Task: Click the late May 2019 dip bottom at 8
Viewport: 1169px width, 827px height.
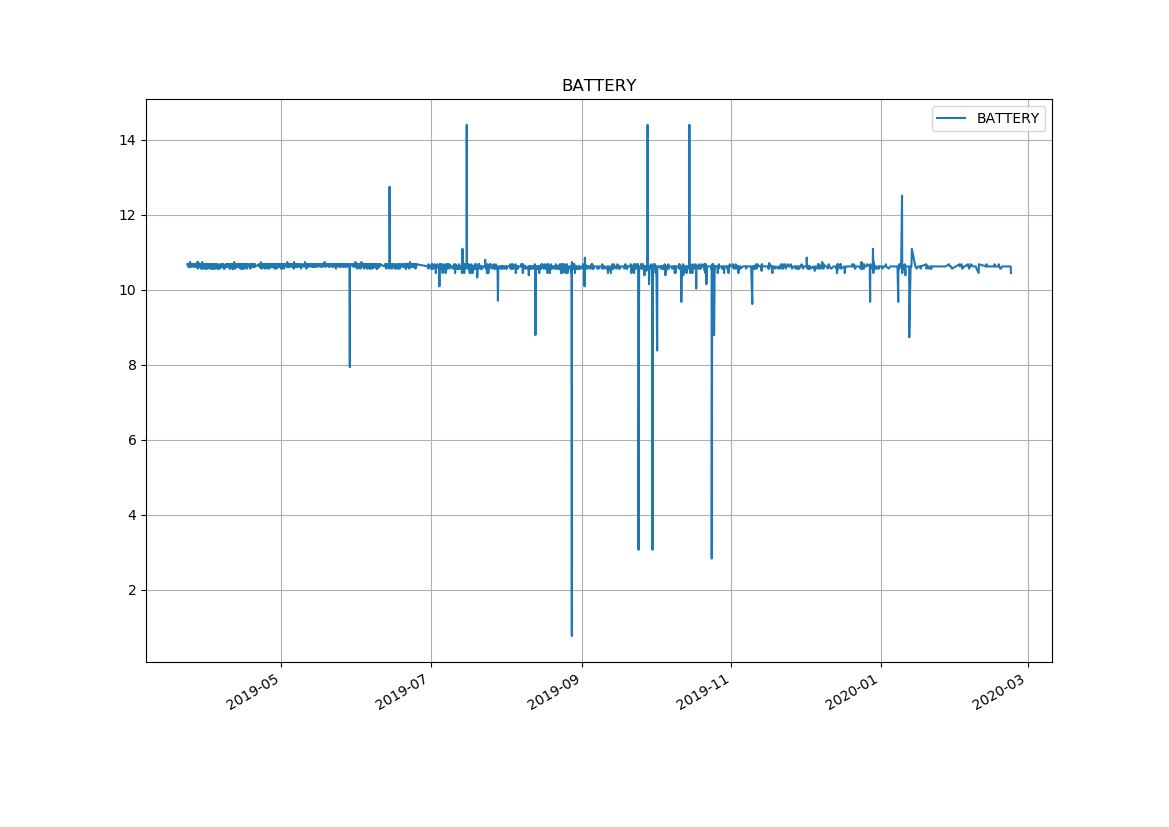Action: pyautogui.click(x=349, y=365)
